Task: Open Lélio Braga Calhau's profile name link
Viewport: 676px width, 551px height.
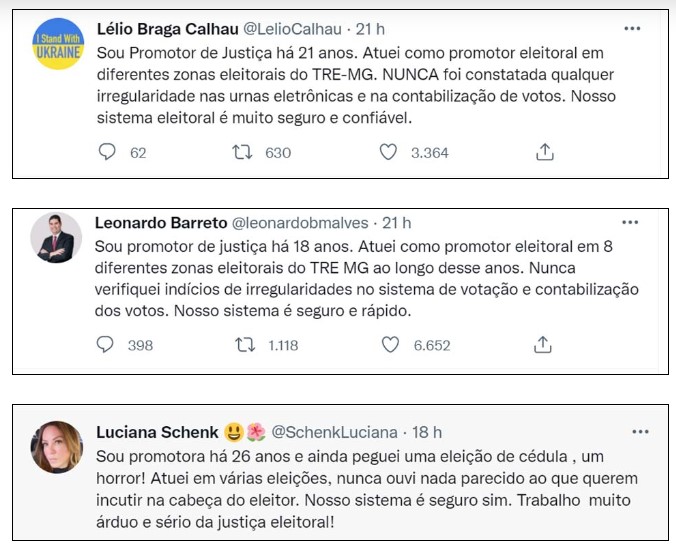Action: pyautogui.click(x=165, y=30)
